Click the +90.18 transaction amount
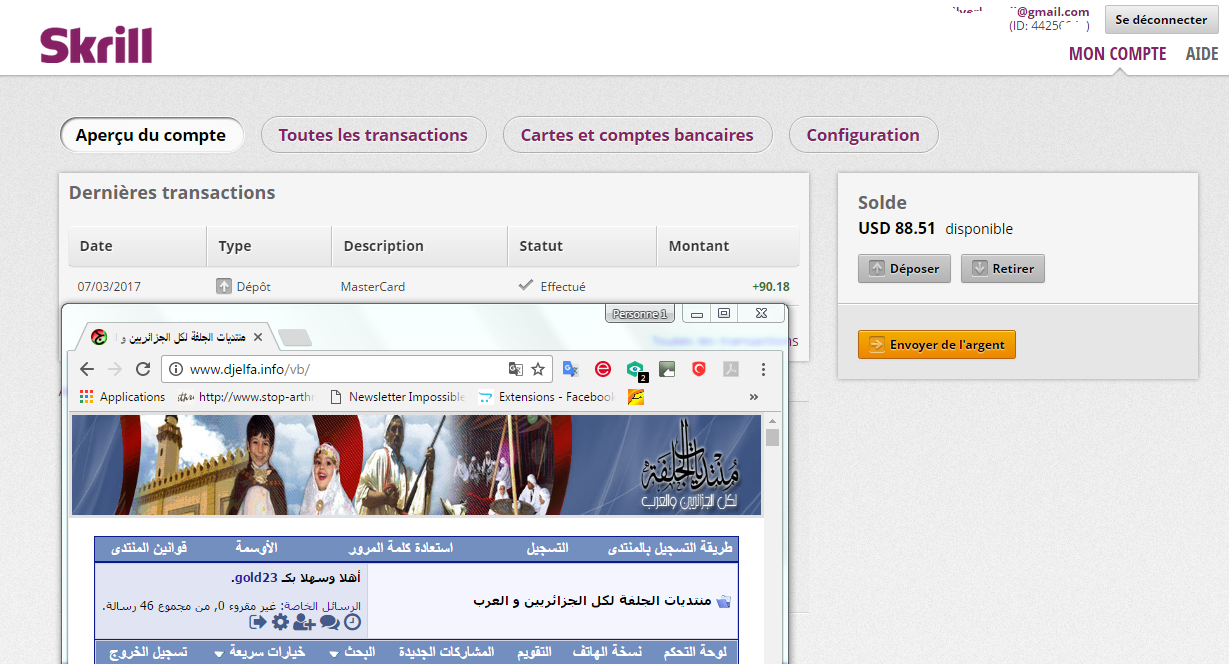This screenshot has width=1229, height=664. coord(770,287)
